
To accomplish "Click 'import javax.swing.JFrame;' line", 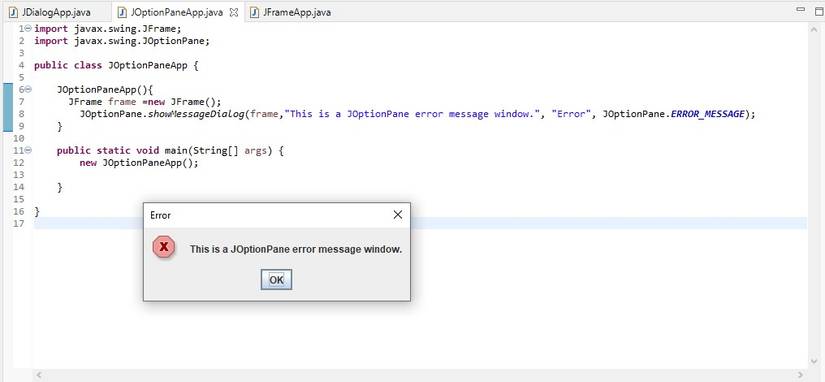I will click(x=108, y=28).
